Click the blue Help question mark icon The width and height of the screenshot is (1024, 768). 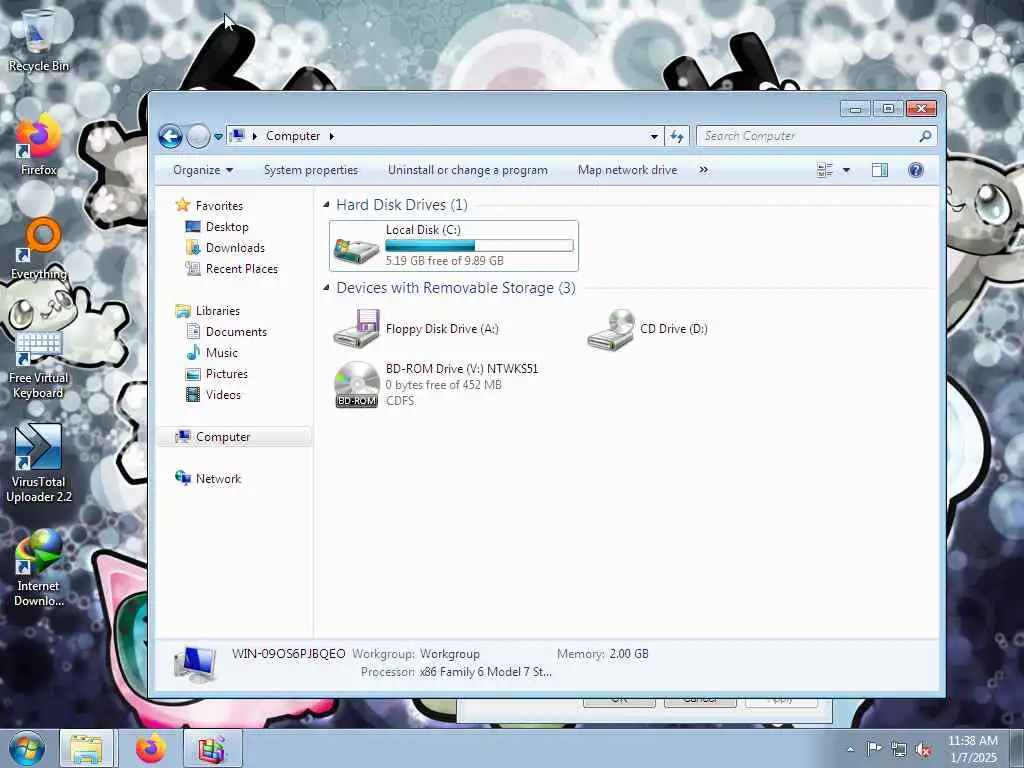click(916, 170)
